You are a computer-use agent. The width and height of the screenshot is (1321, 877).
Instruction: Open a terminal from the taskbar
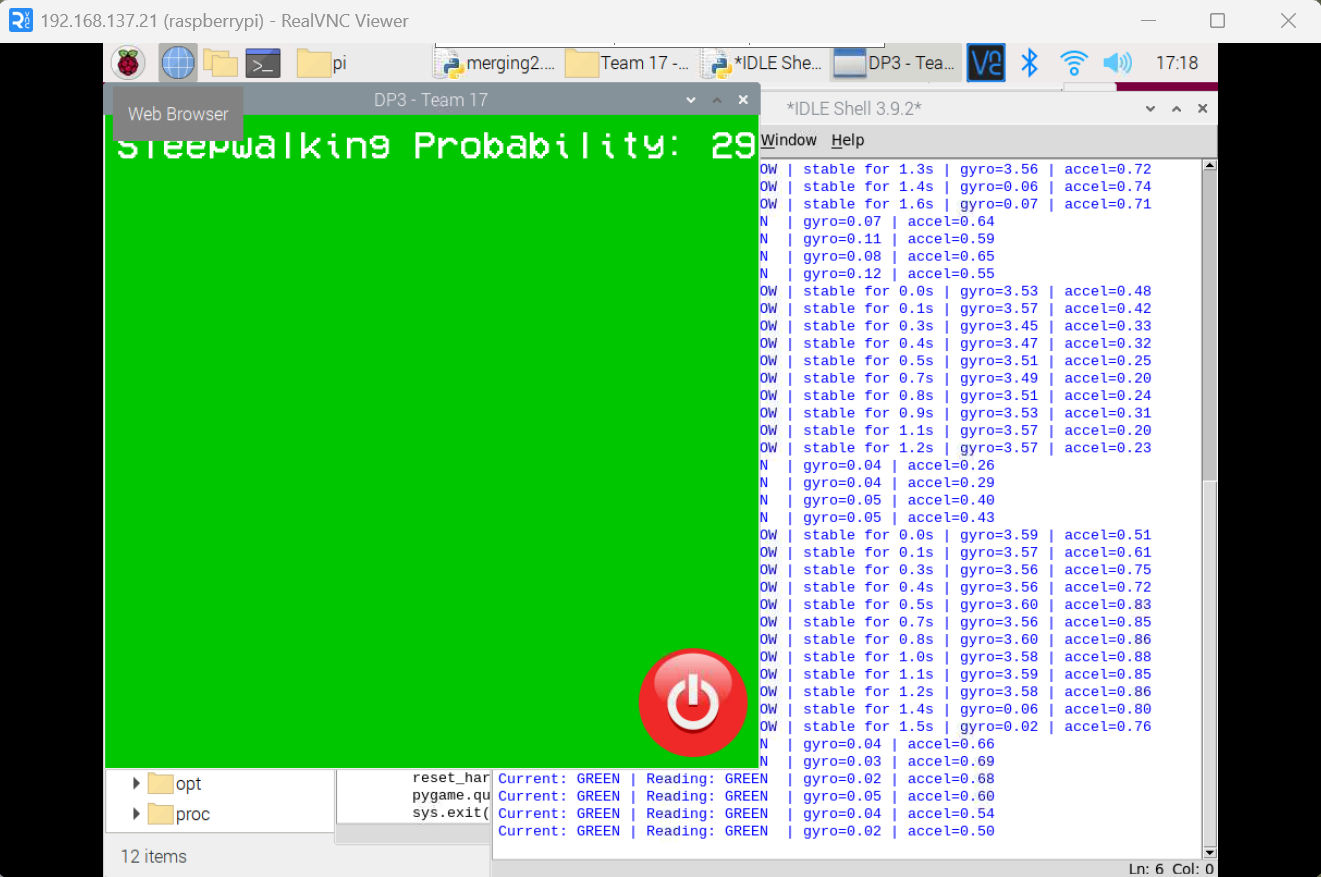point(262,62)
